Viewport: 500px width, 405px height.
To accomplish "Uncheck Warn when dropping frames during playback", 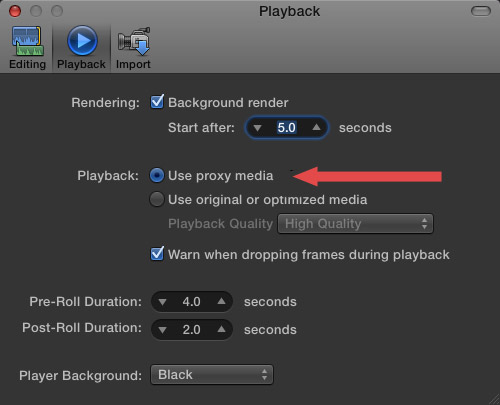I will click(x=157, y=254).
